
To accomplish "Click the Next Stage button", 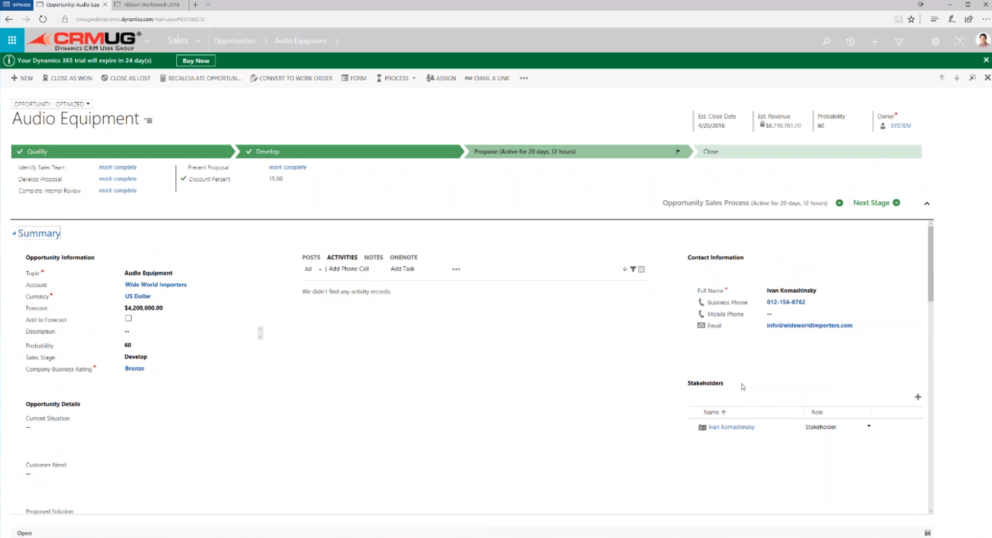I will pos(876,203).
